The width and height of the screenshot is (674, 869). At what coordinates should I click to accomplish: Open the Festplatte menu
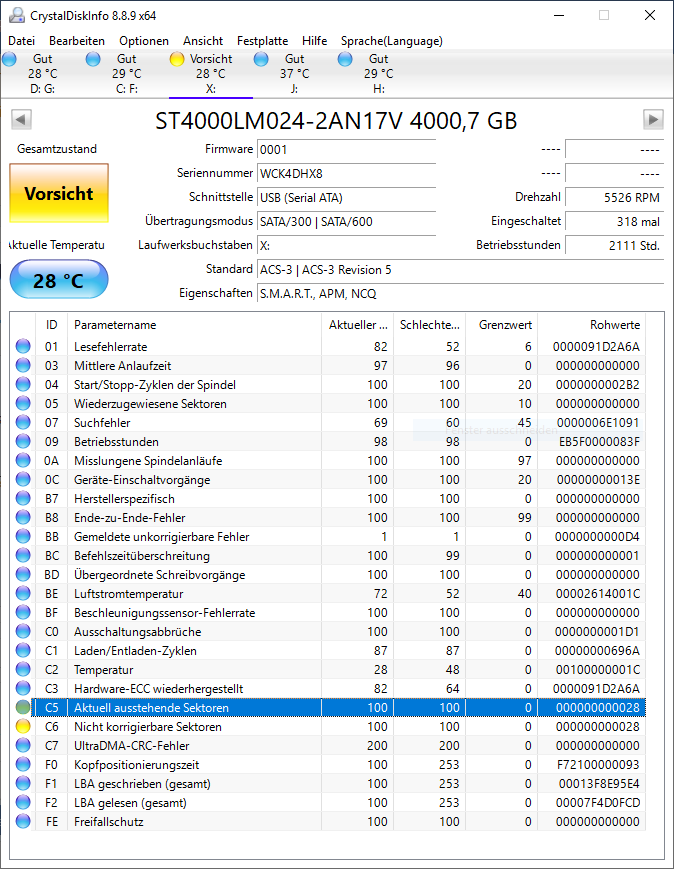[262, 41]
